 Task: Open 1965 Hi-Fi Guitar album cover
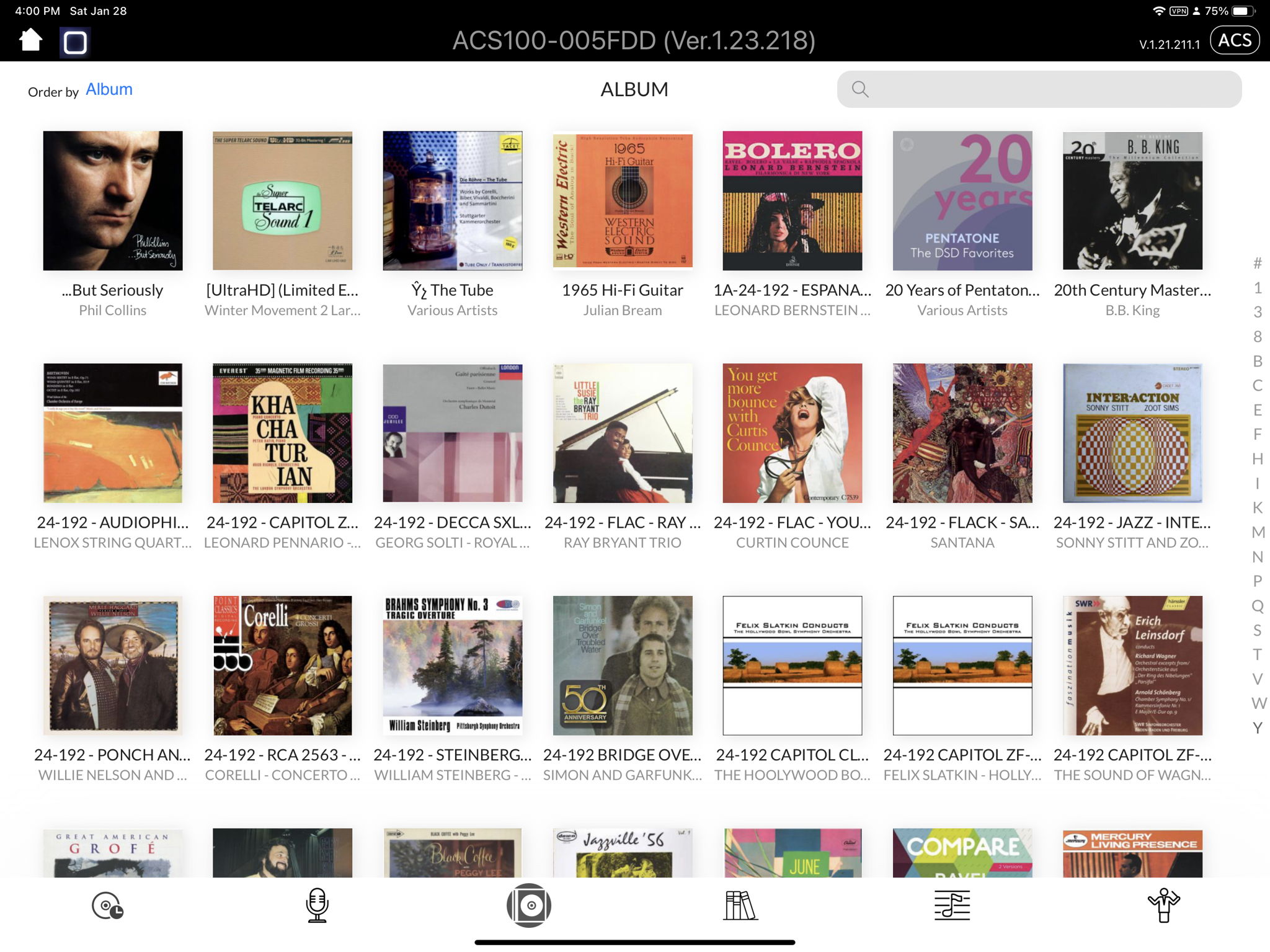tap(623, 200)
